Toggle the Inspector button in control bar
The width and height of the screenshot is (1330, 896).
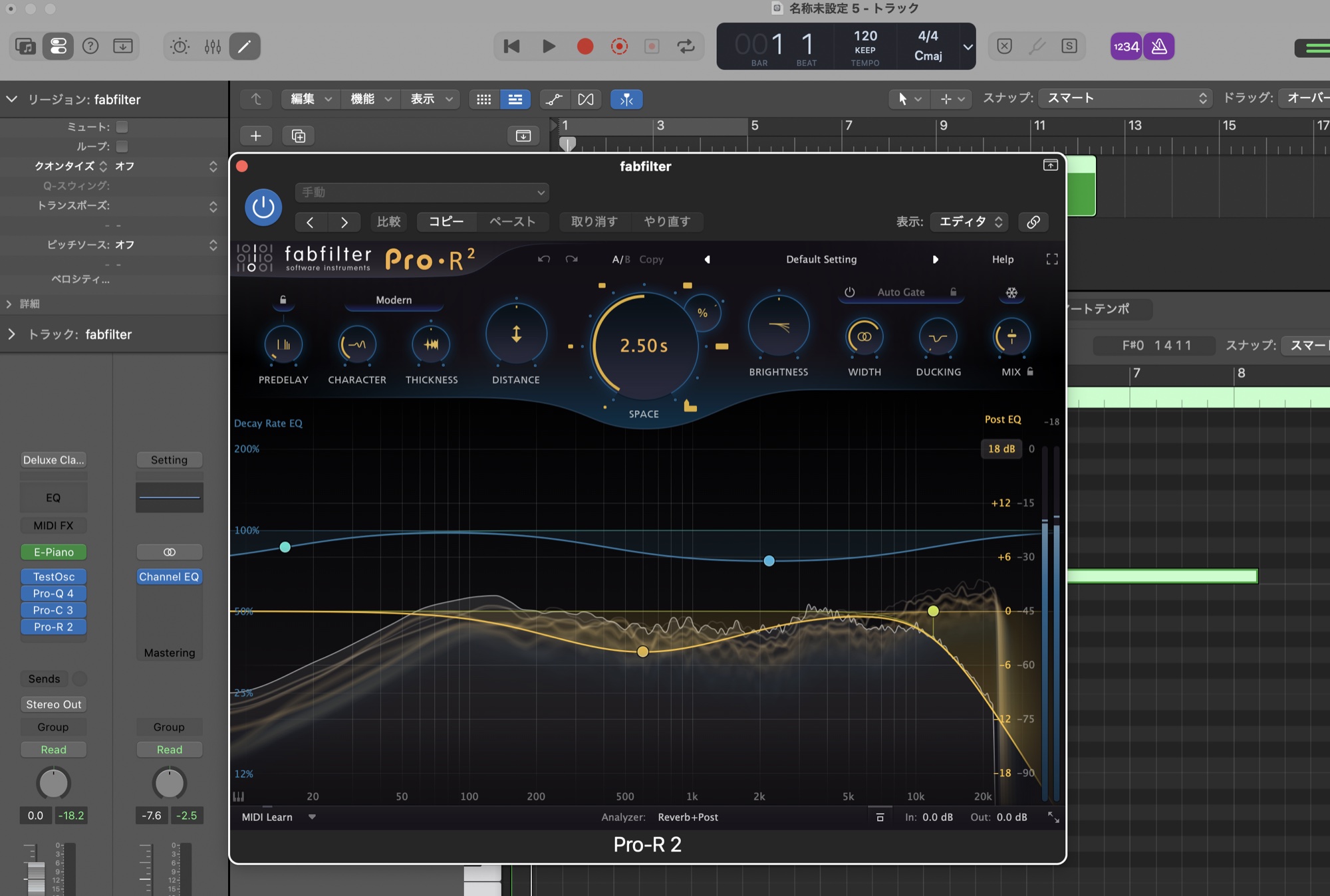58,46
